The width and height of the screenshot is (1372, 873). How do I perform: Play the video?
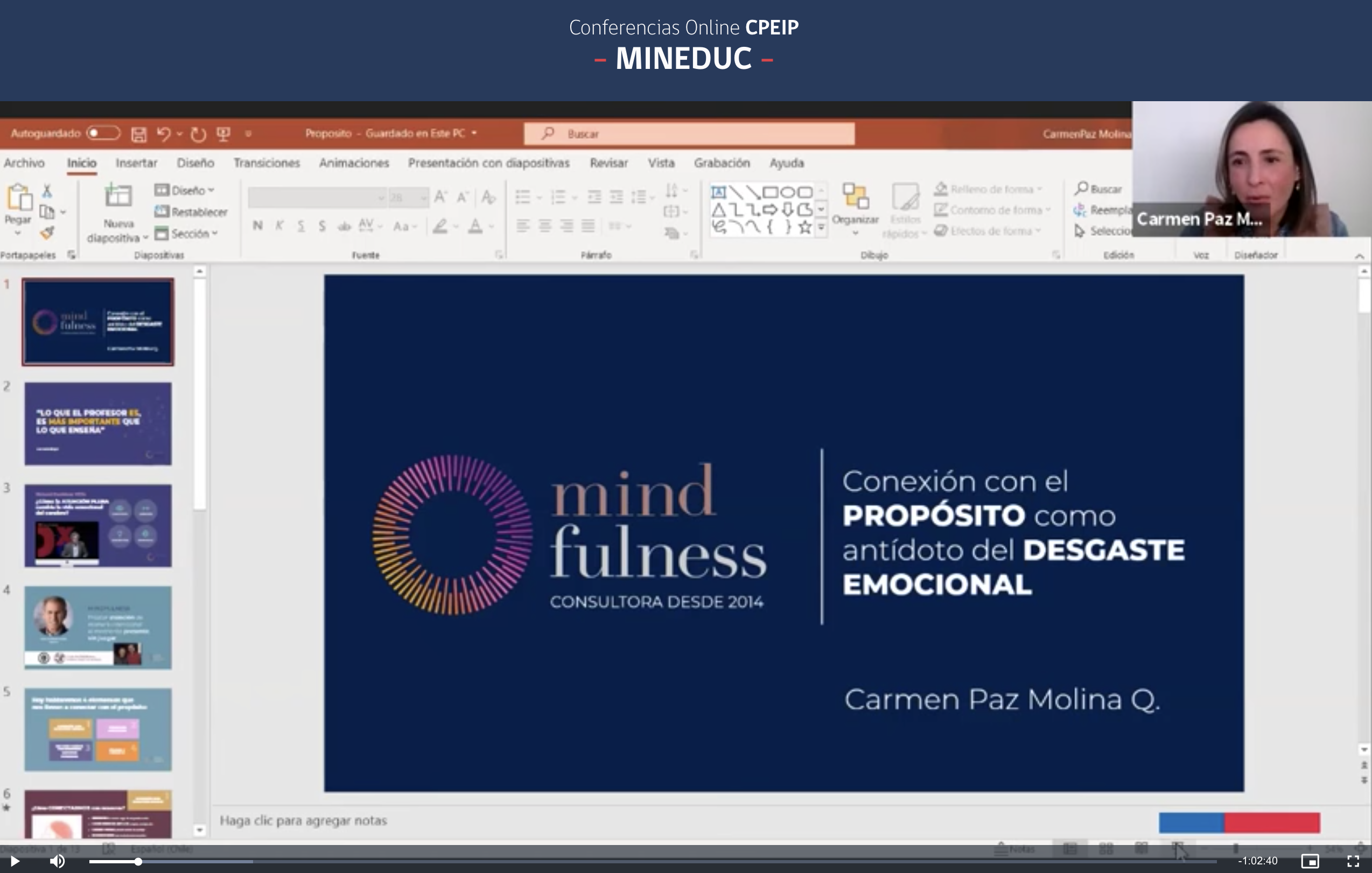[x=15, y=861]
